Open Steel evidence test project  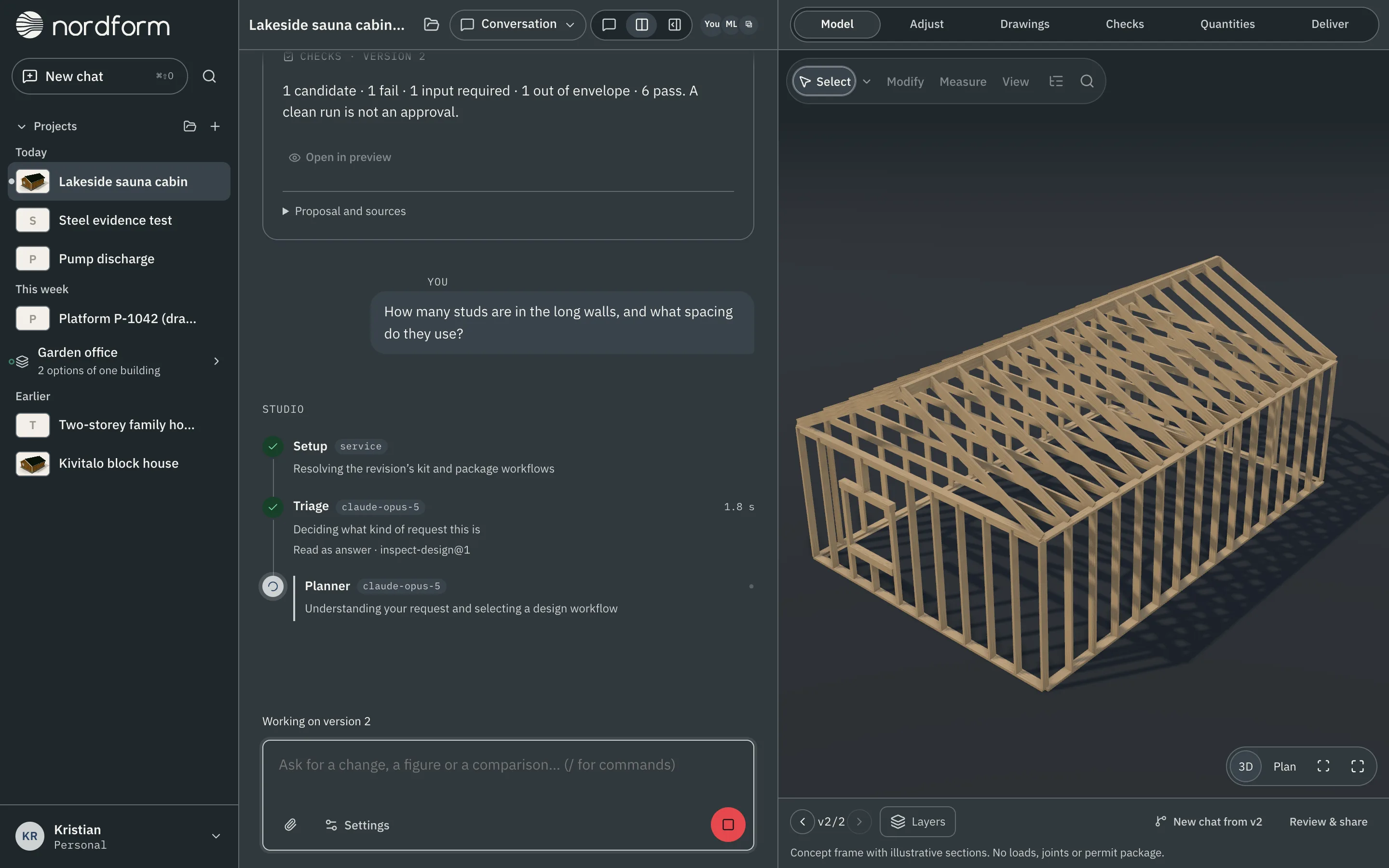click(119, 220)
